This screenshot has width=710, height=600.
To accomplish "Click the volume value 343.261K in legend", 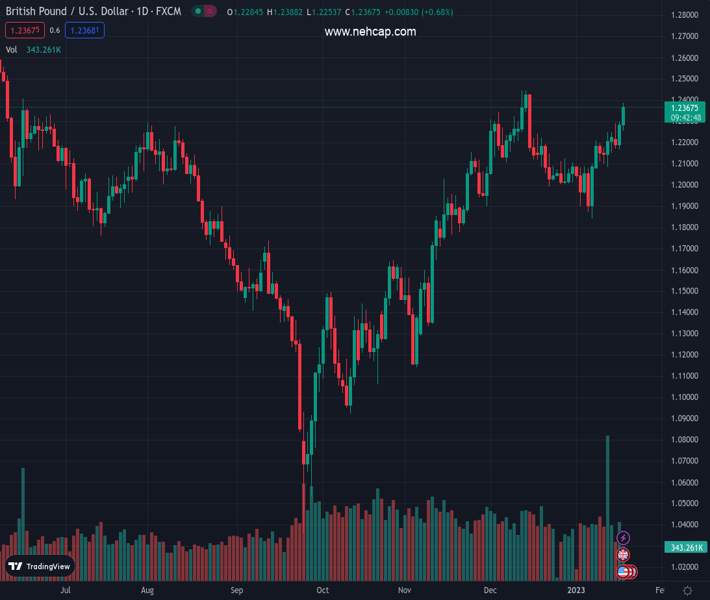I will (x=44, y=49).
